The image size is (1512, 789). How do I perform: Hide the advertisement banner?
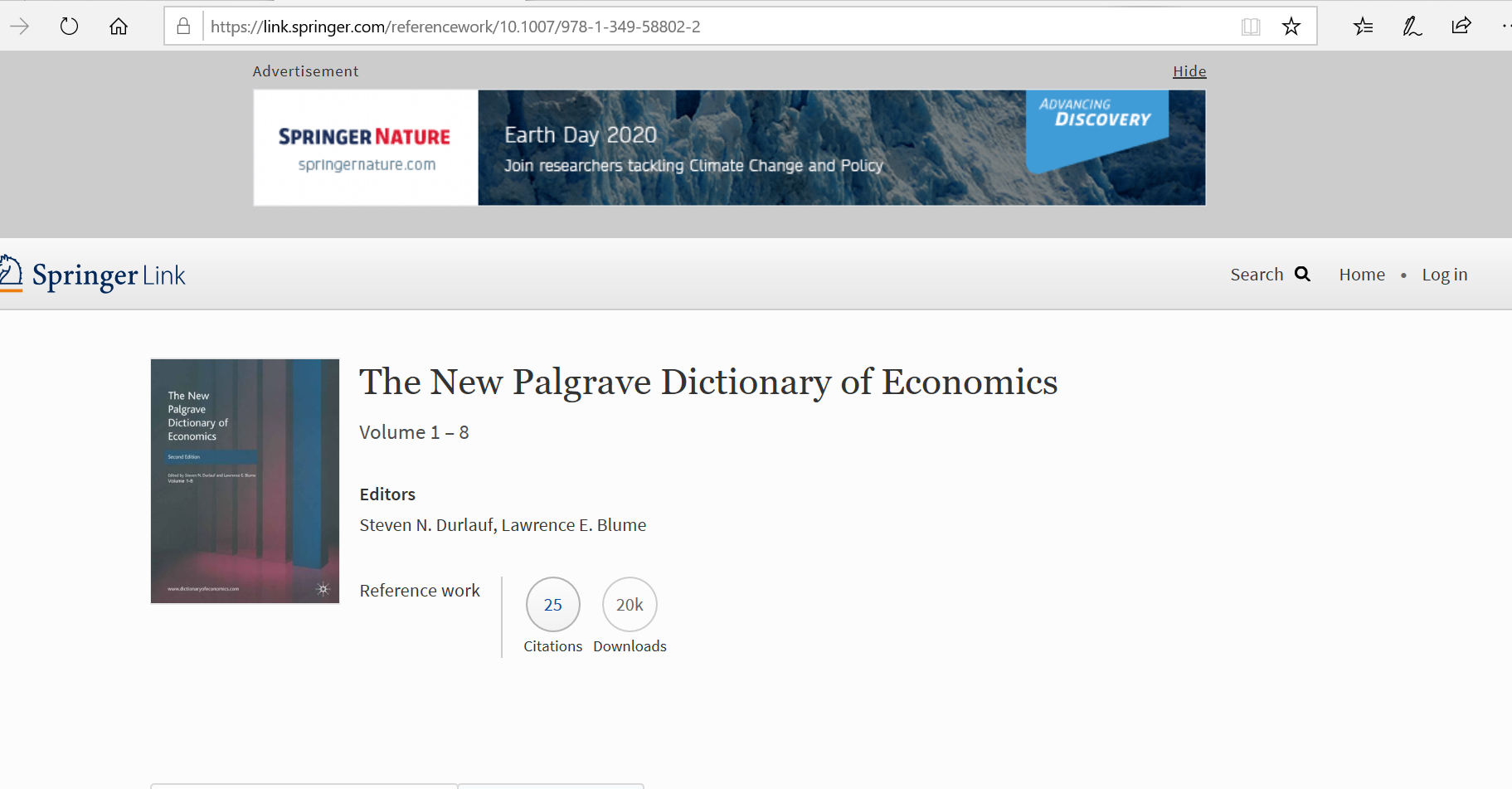point(1189,71)
